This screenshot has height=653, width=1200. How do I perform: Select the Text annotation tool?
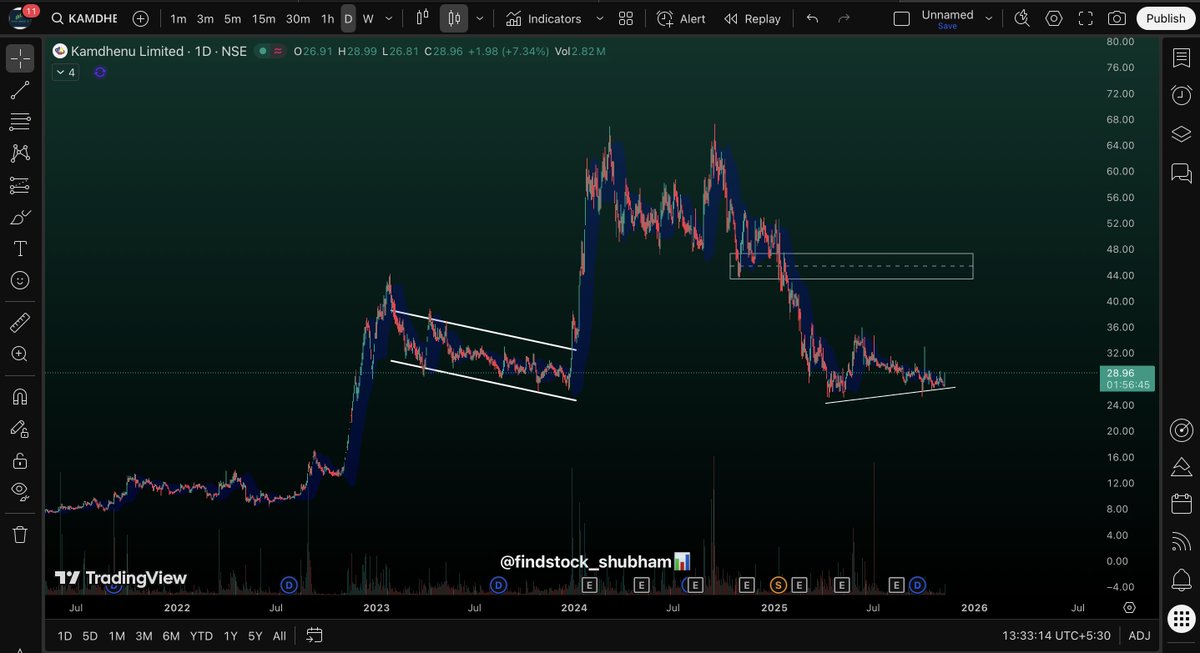coord(21,248)
